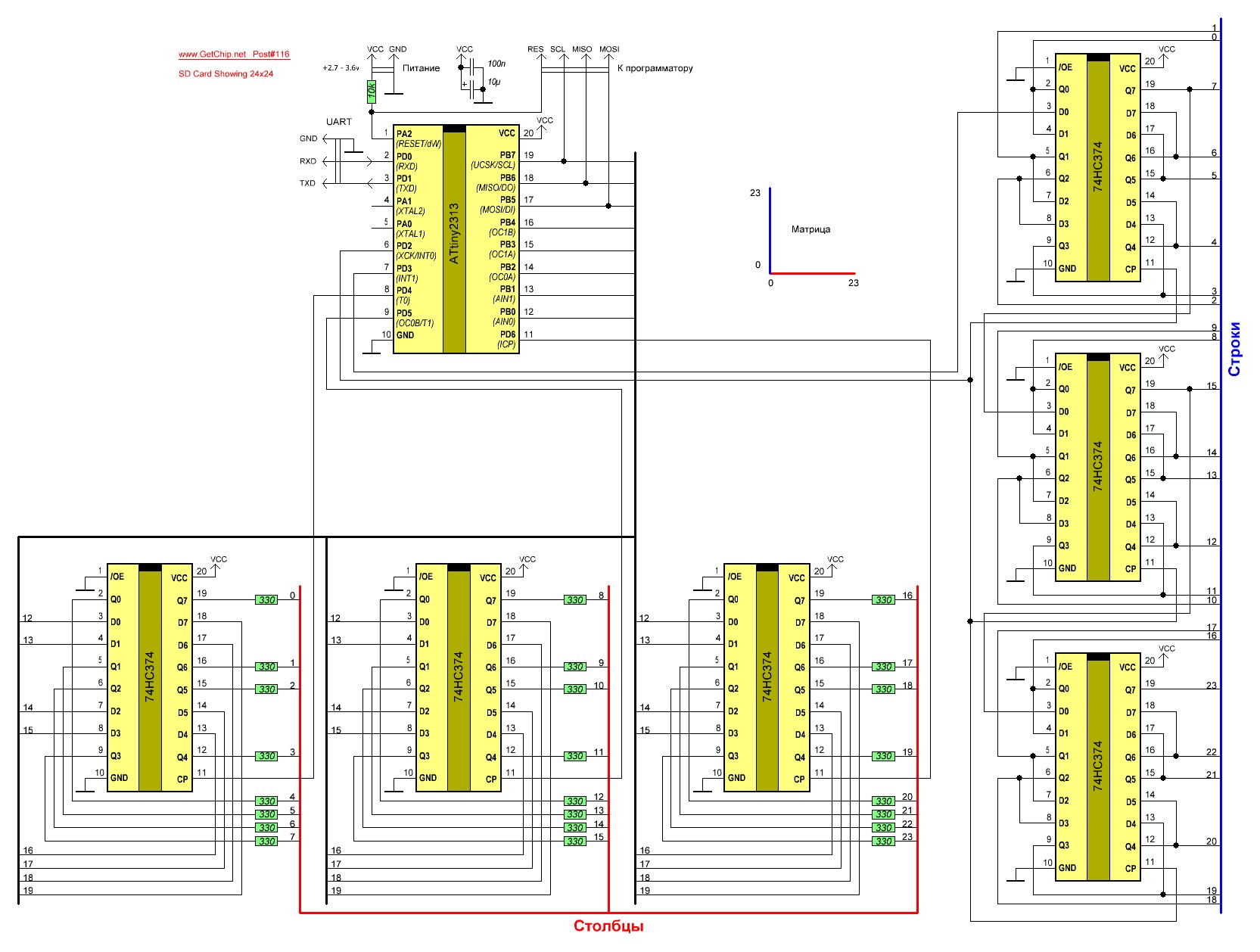
Task: Select the green 10K resistor symbol
Action: click(372, 92)
